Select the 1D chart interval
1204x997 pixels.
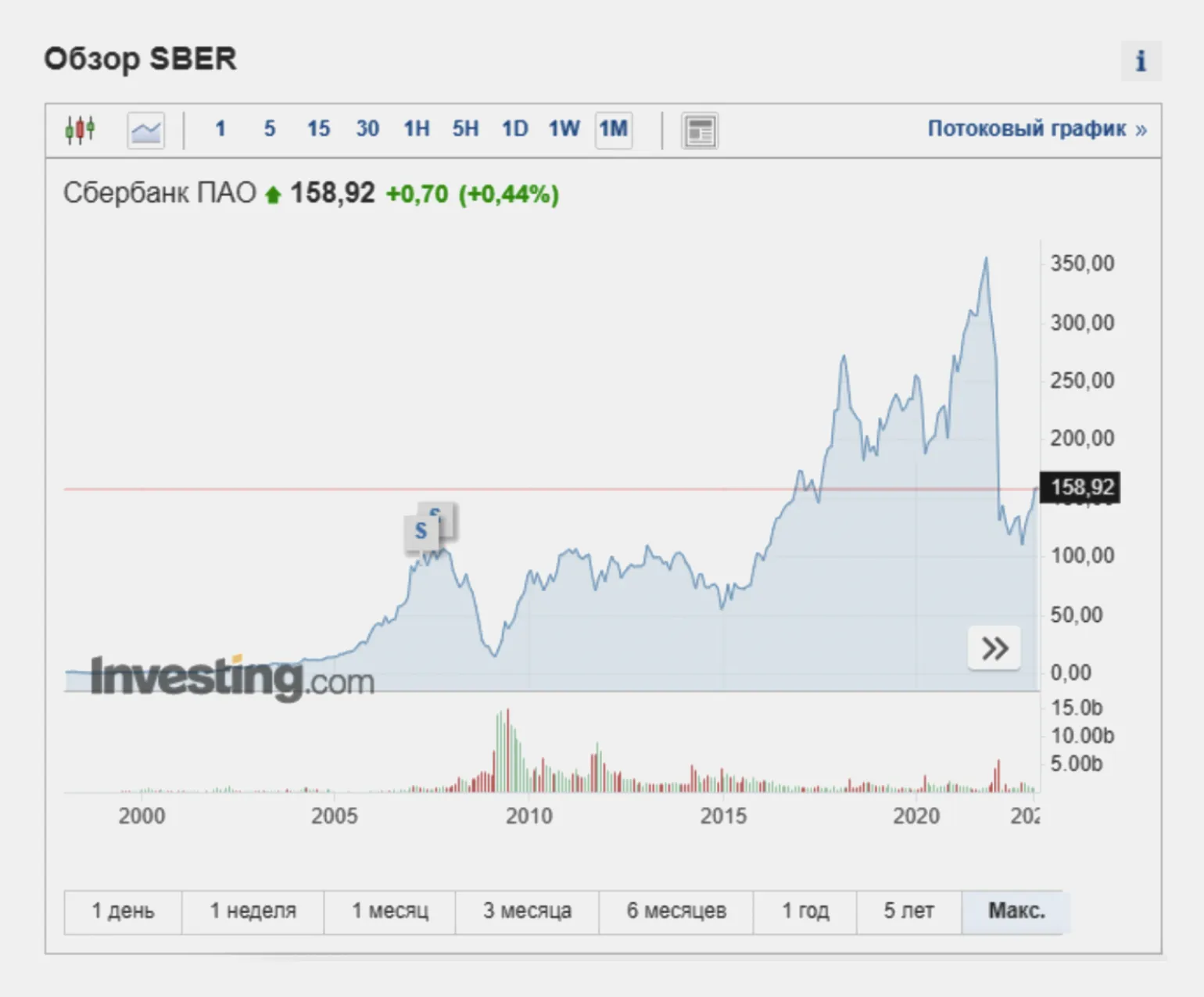coord(514,129)
